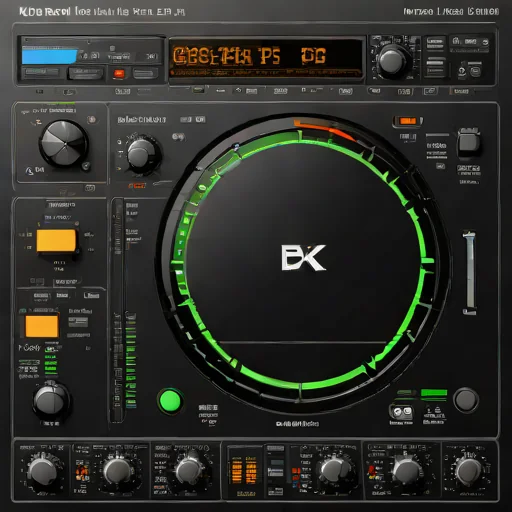Viewport: 512px width, 512px height.
Task: Click the vertical pitch slider right of jog wheel
Action: click(x=470, y=272)
